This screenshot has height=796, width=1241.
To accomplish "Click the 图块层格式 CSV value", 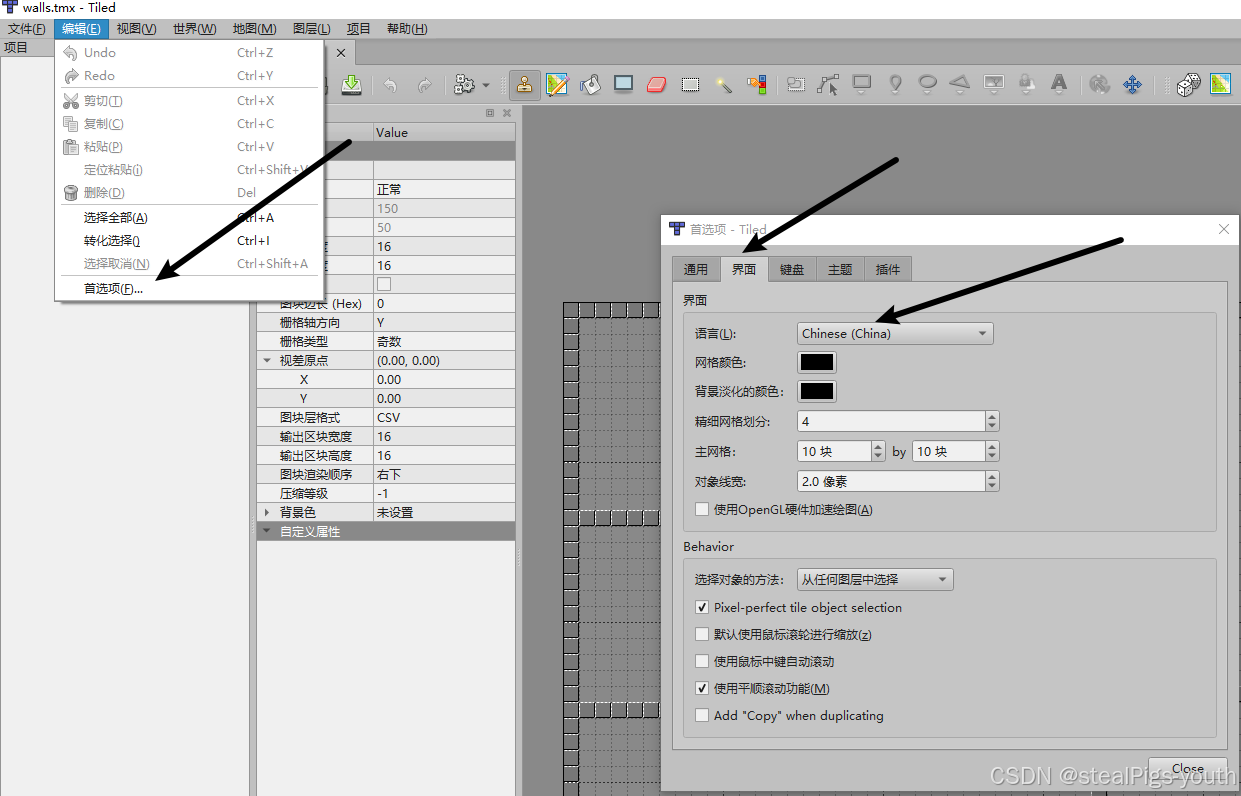I will [445, 418].
